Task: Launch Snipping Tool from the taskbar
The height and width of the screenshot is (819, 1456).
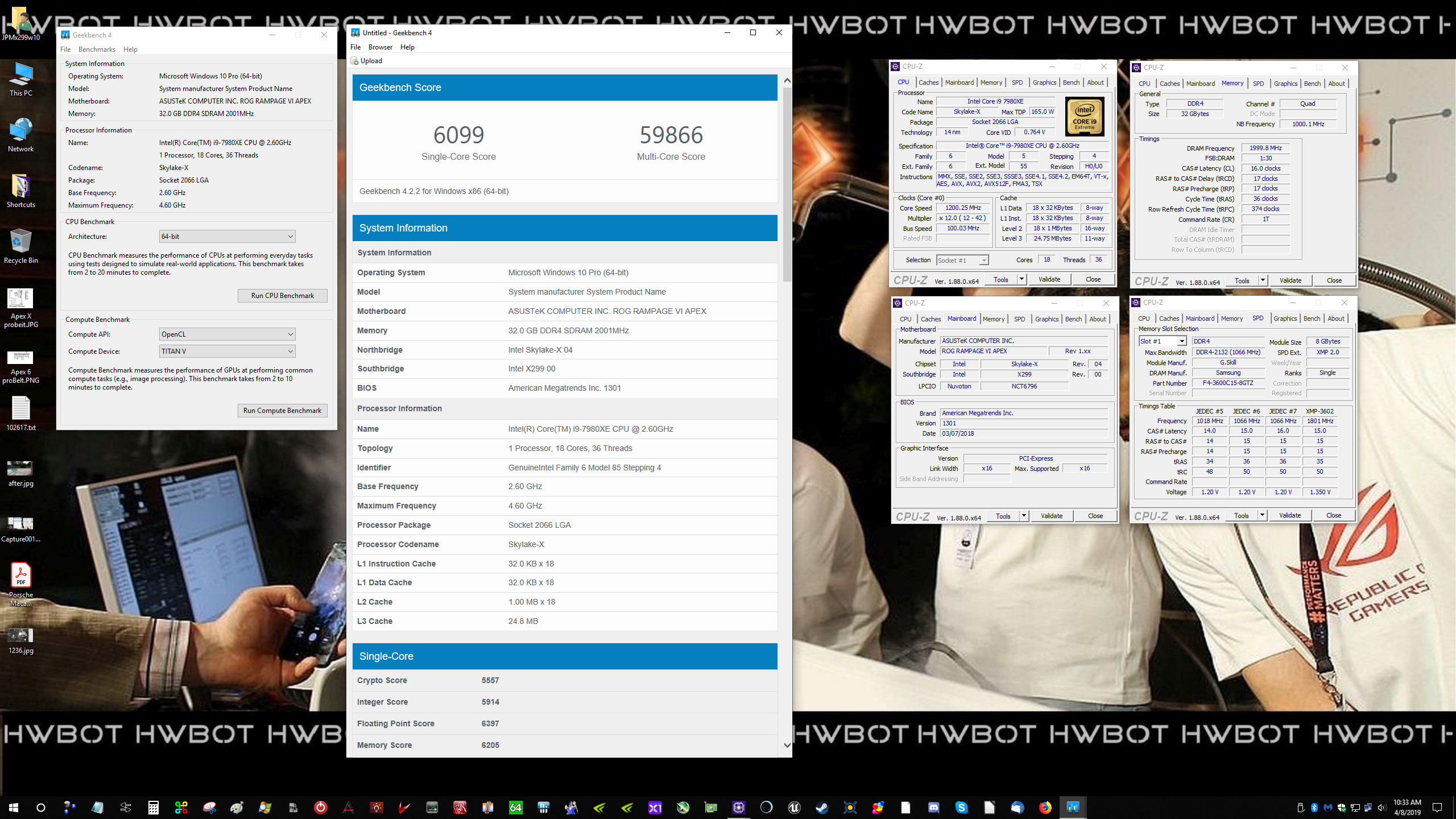Action: [x=209, y=807]
